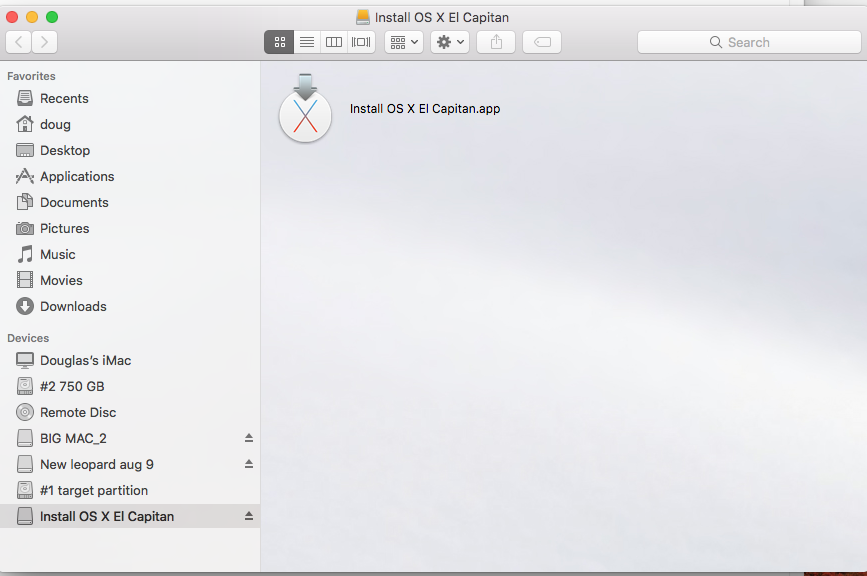Open the Documents folder

point(130,202)
